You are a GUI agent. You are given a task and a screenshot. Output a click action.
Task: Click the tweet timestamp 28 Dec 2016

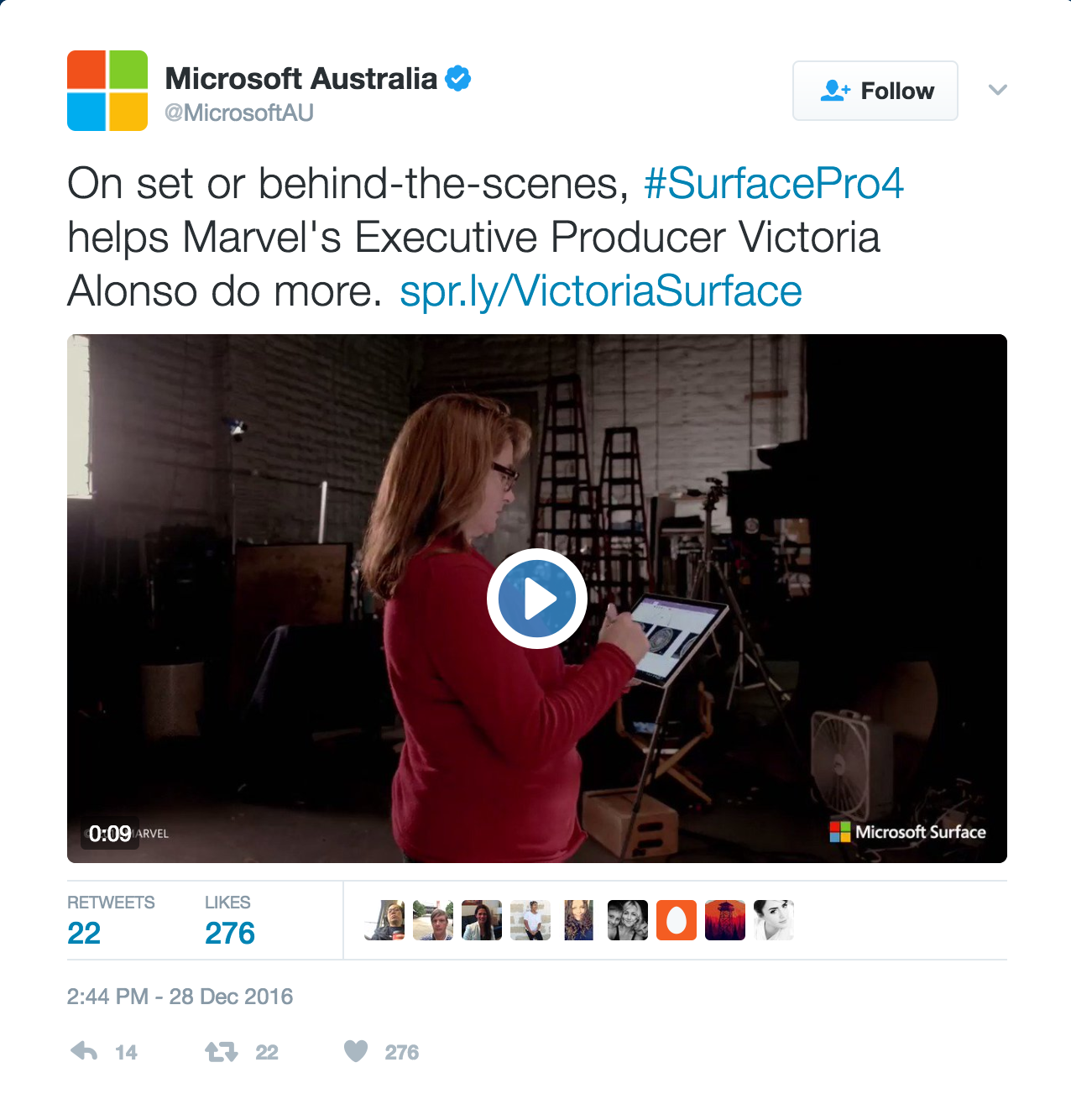(180, 997)
